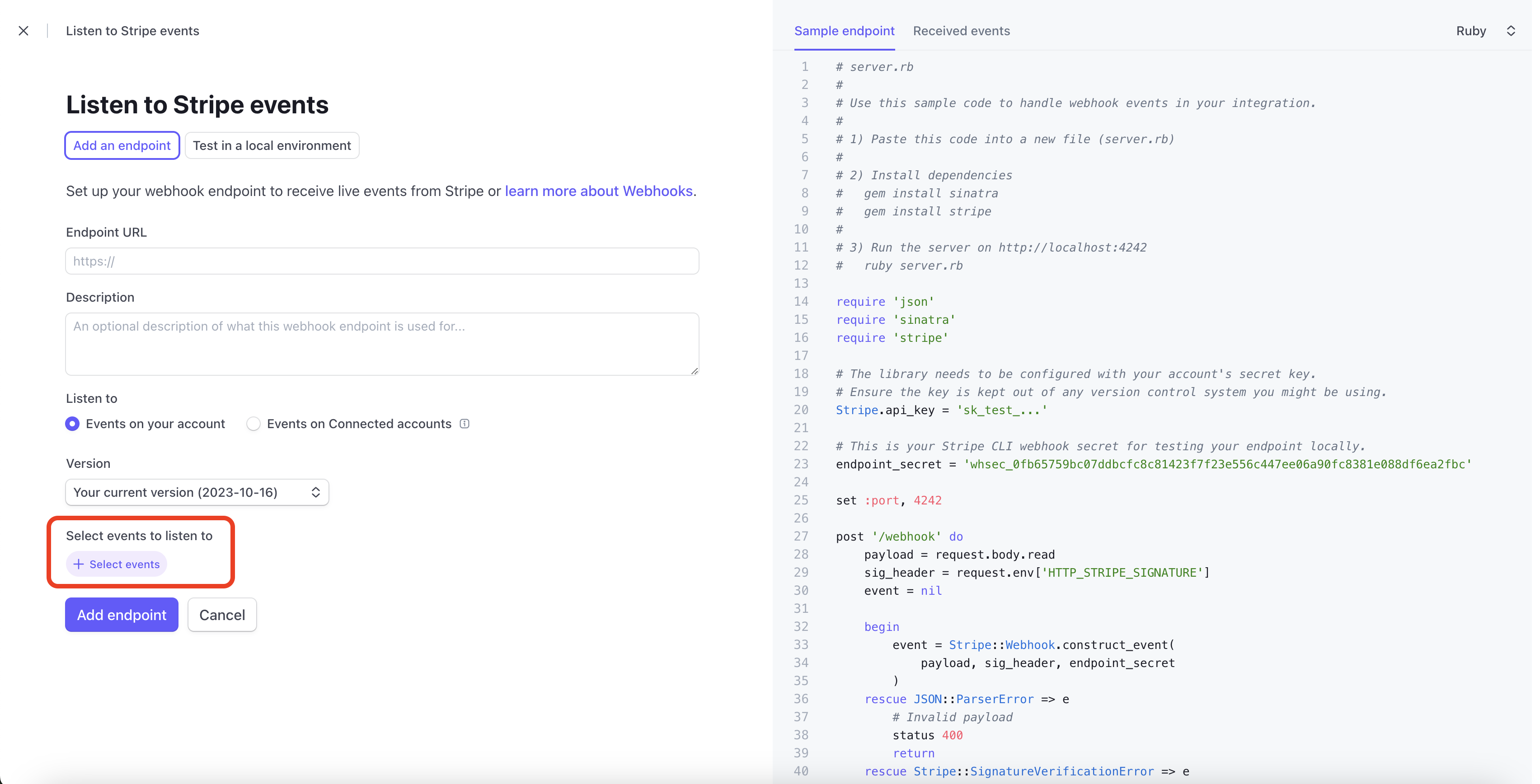The image size is (1540, 784).
Task: Click the "set :port, 4242" code line
Action: coord(888,500)
